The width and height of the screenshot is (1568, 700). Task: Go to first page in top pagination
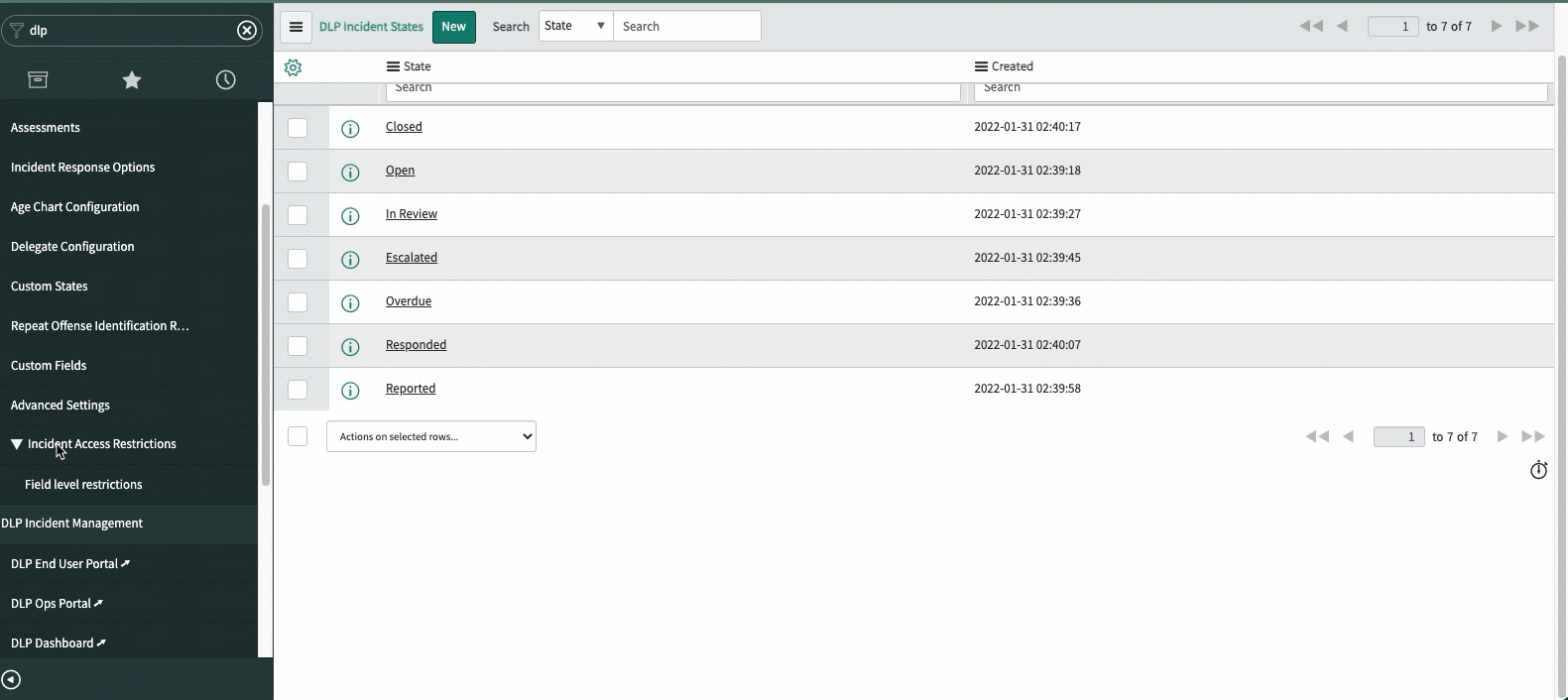click(1311, 27)
